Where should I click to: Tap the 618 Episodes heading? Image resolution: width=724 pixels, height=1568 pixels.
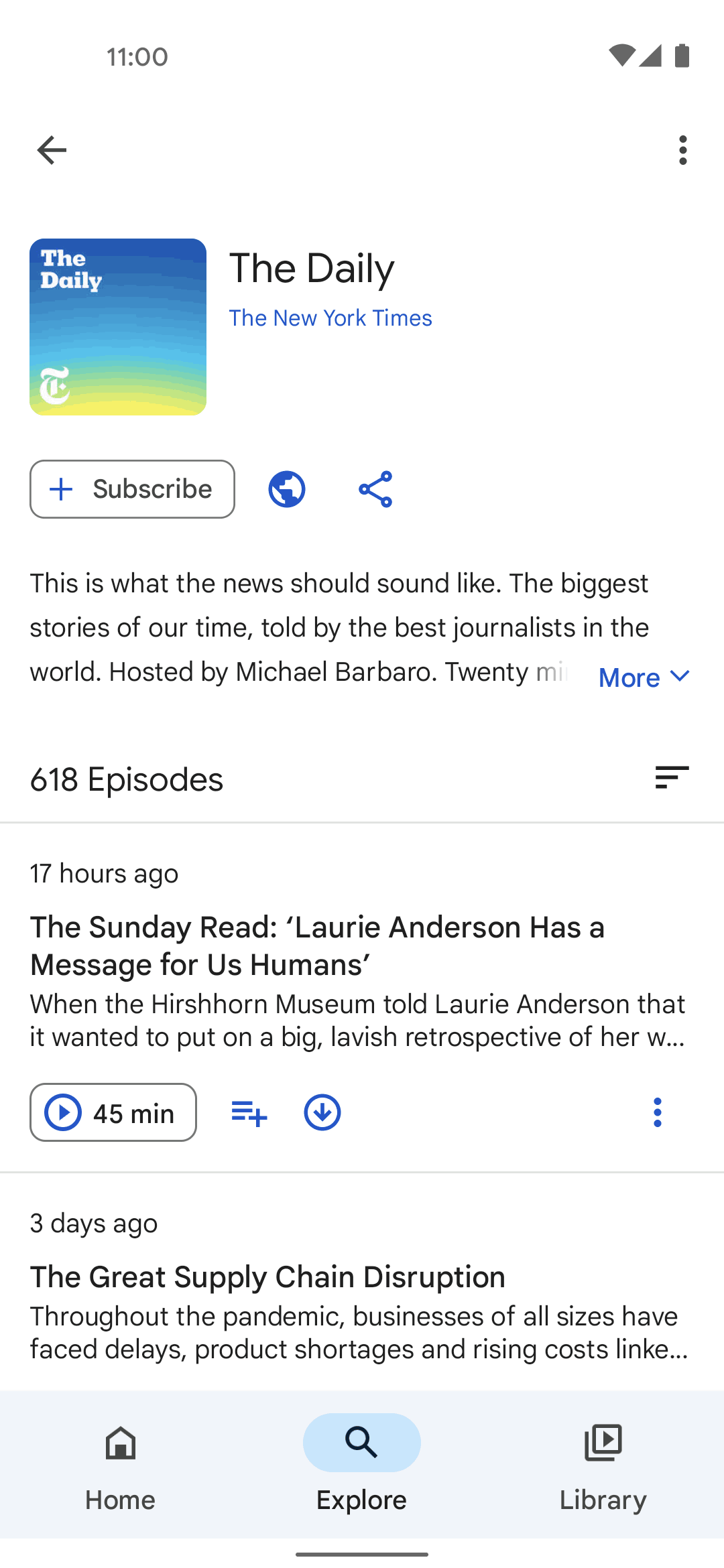tap(127, 779)
